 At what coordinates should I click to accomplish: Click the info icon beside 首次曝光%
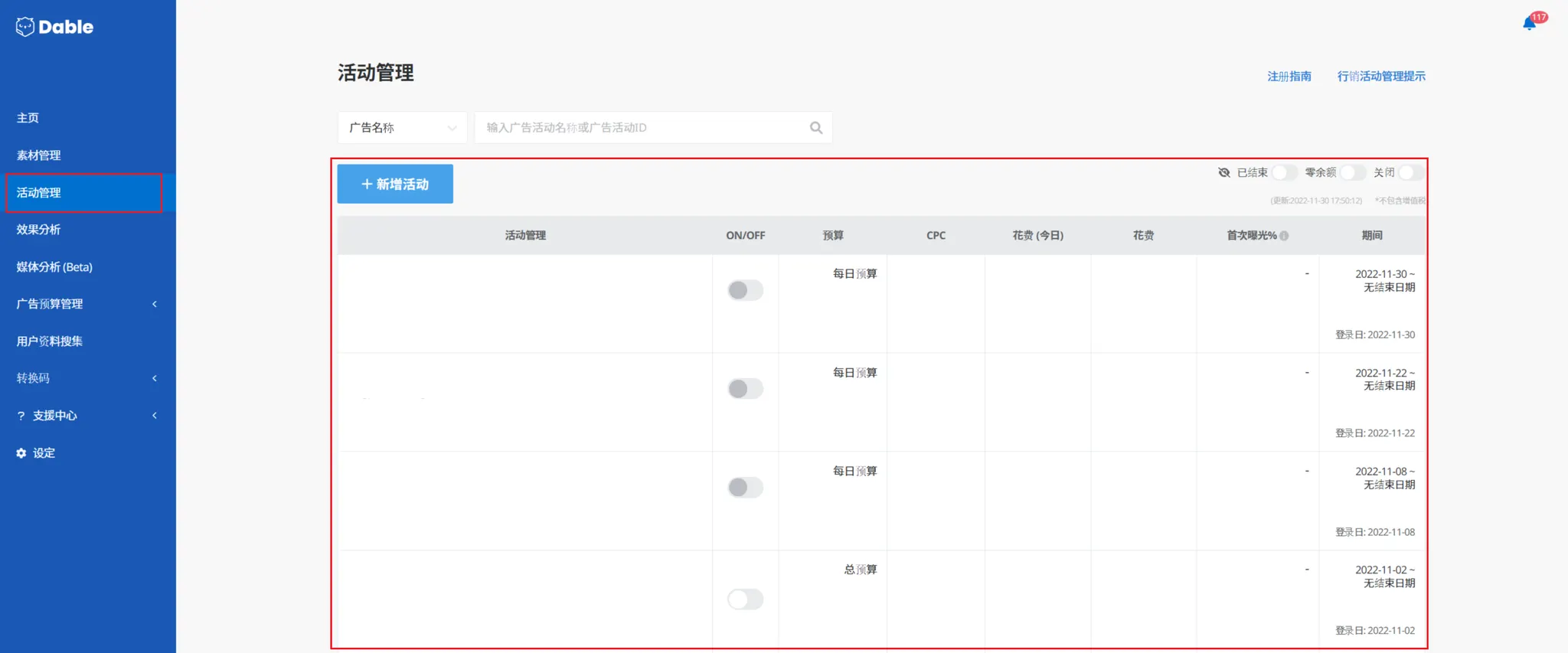1284,236
